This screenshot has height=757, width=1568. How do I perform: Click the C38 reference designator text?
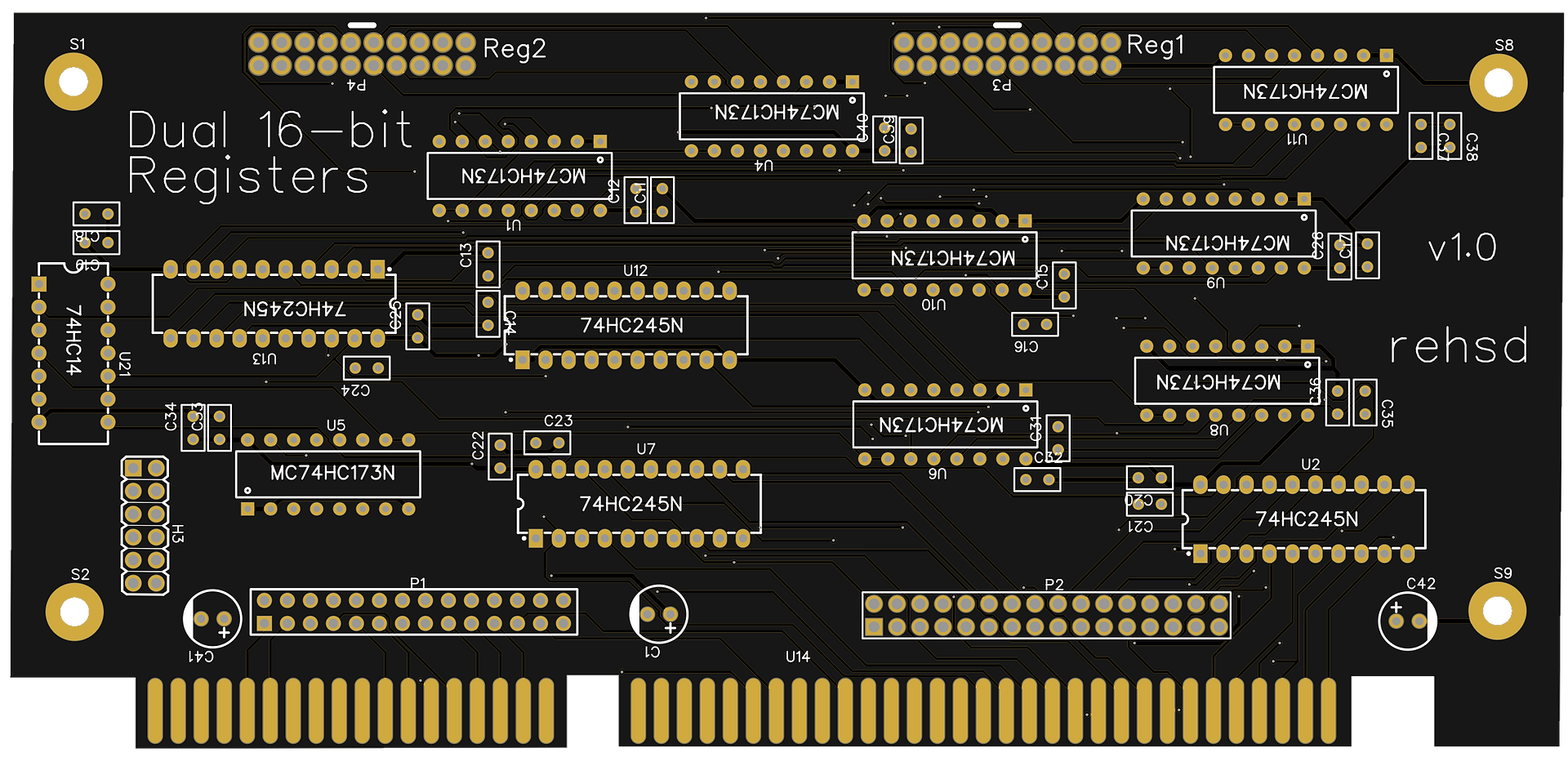1472,147
